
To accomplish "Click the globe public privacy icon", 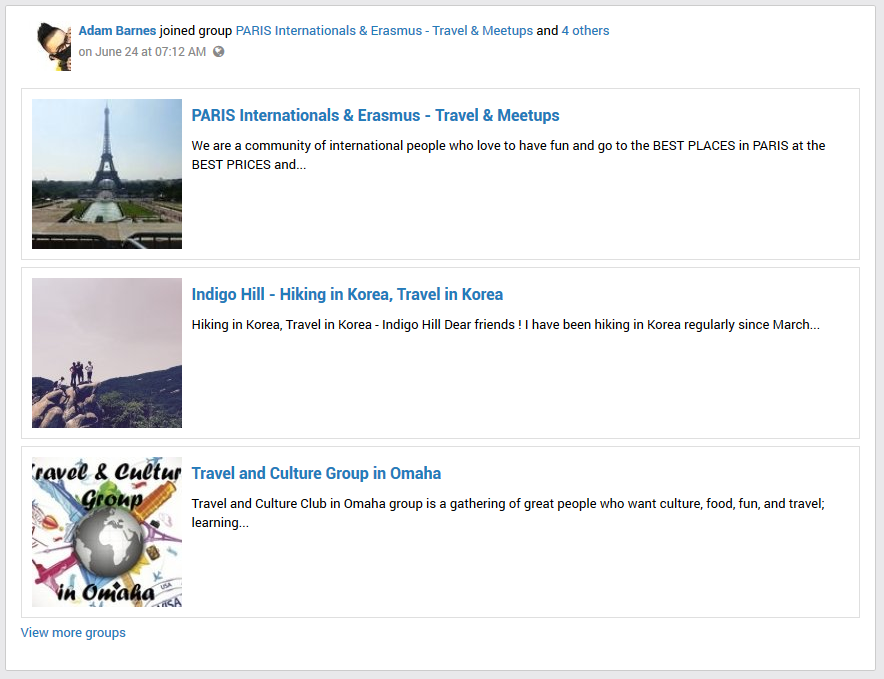I will tap(219, 52).
